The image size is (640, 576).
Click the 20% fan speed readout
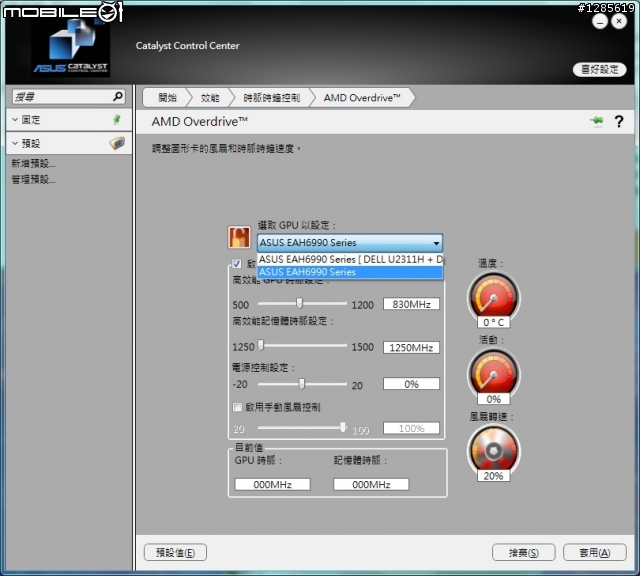coord(493,476)
